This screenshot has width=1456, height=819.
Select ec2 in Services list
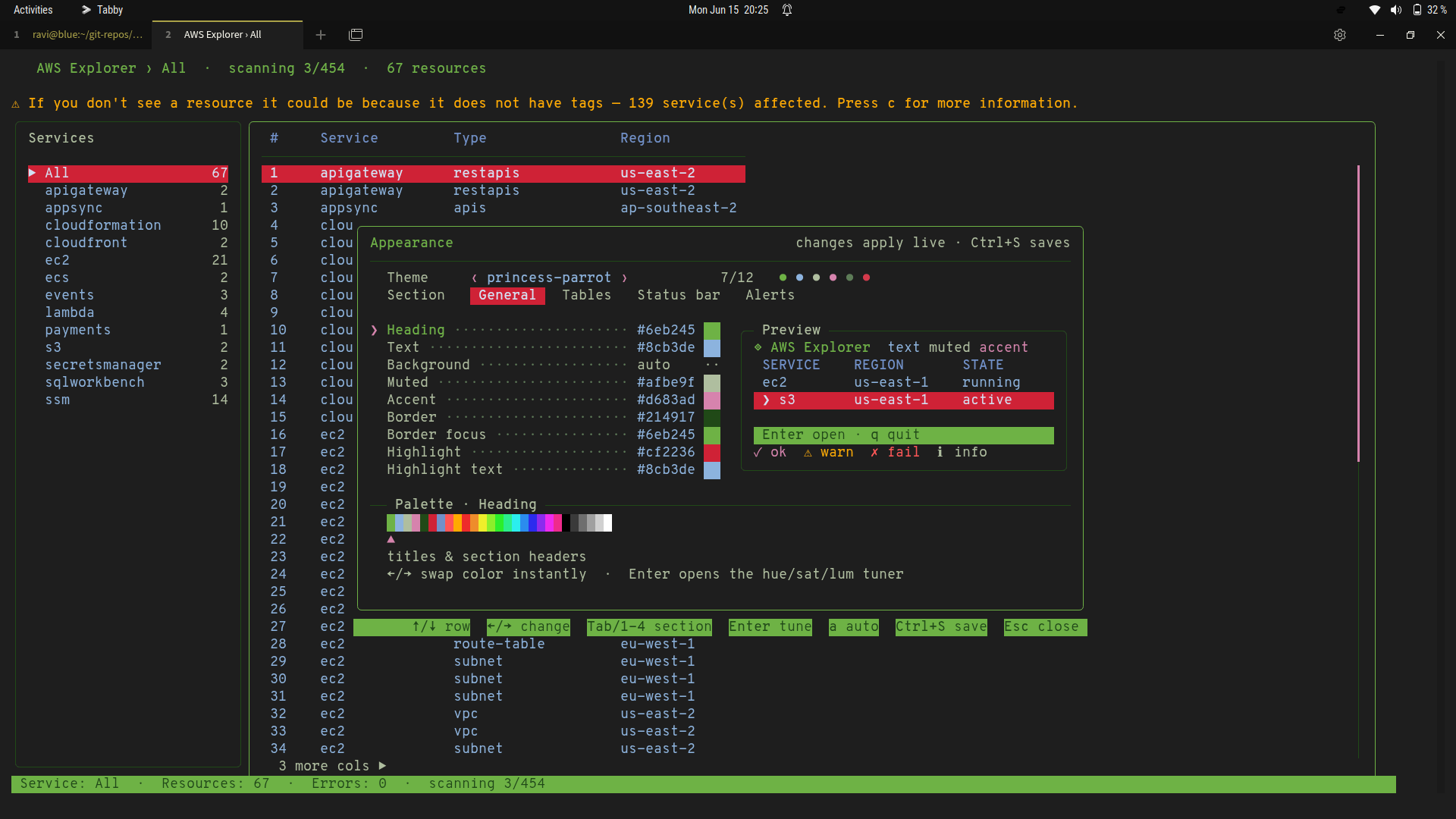[x=128, y=261]
